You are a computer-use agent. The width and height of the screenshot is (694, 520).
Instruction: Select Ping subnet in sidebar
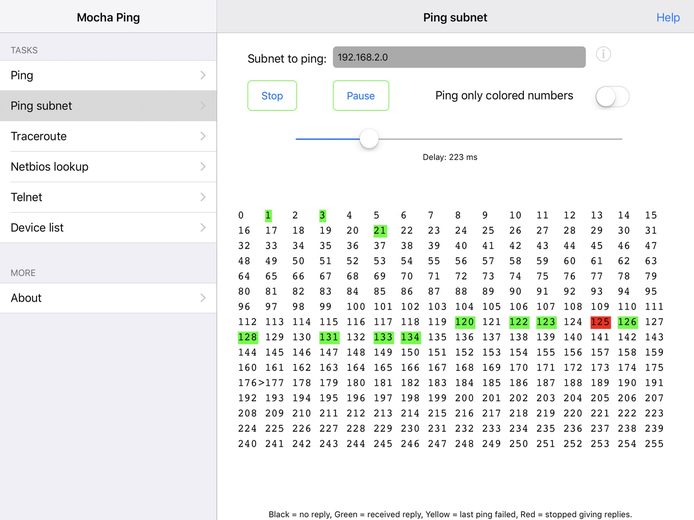tap(108, 106)
